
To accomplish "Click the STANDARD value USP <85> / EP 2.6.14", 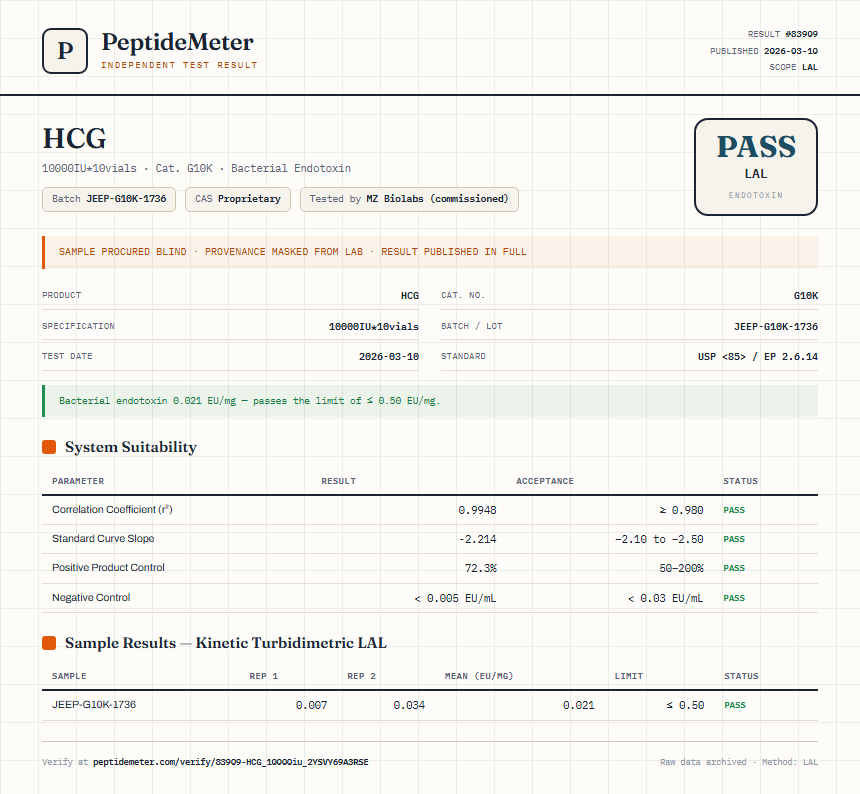I will point(757,356).
